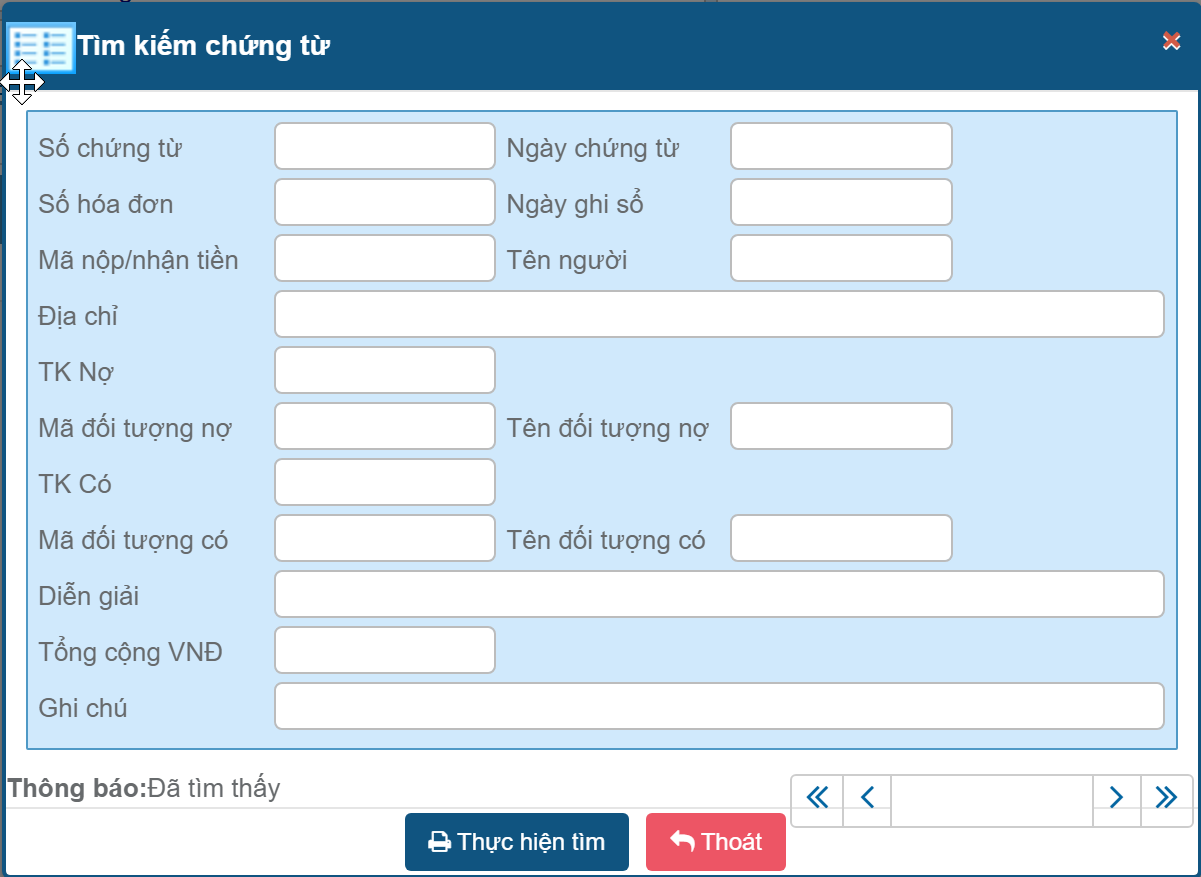
Task: Jump to last record with double-right arrow
Action: pyautogui.click(x=1166, y=797)
